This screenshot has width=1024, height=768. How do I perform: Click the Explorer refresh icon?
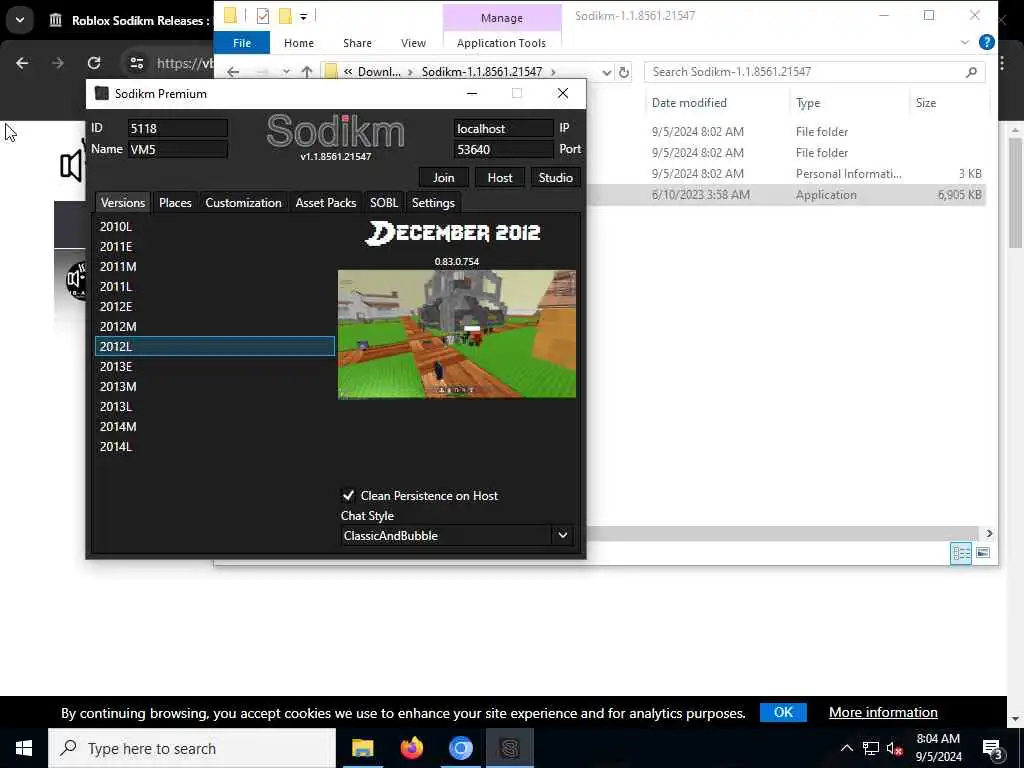pyautogui.click(x=624, y=72)
